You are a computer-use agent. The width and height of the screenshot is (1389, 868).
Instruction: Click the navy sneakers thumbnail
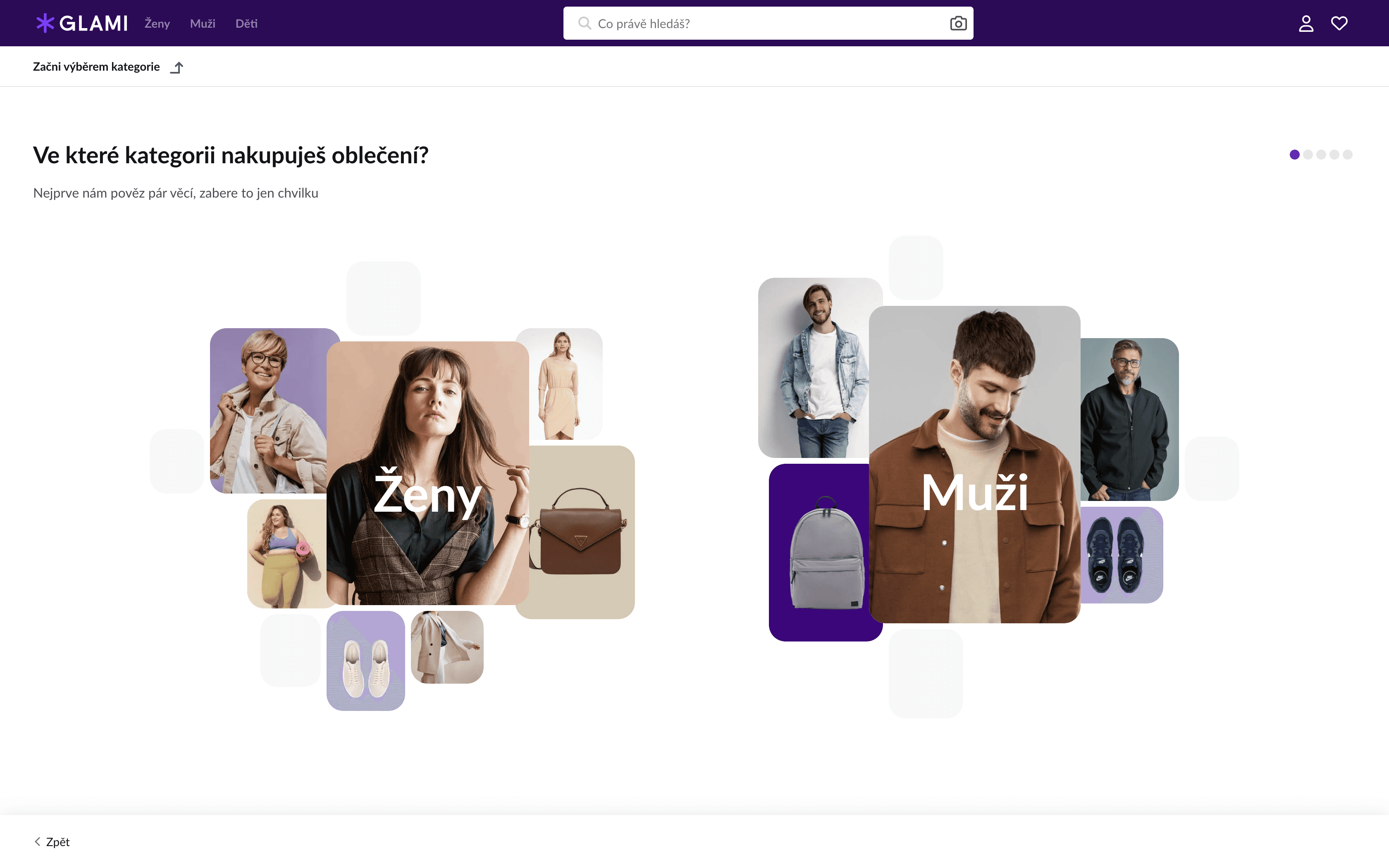pos(1122,555)
